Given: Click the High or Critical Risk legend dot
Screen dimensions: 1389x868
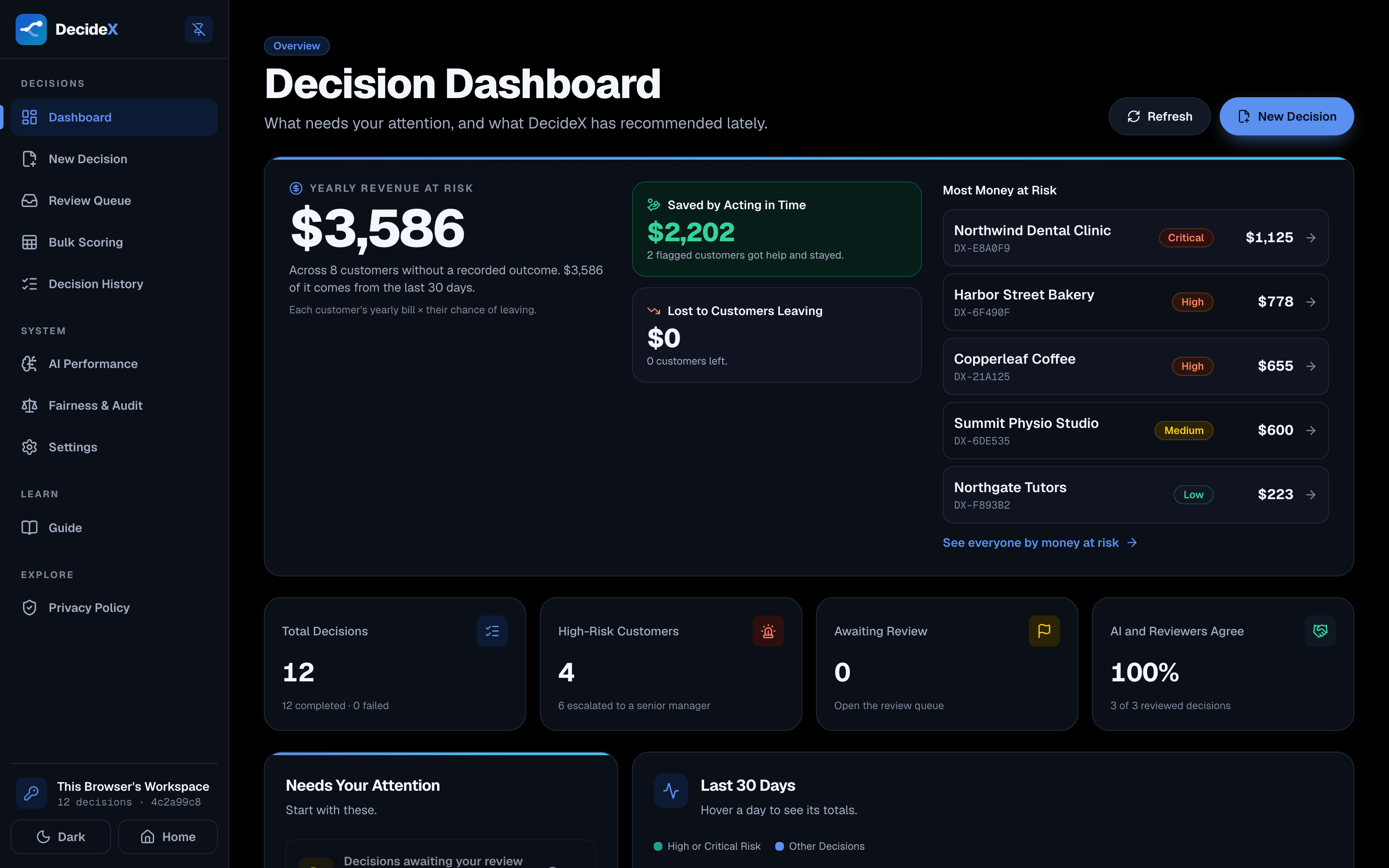Looking at the screenshot, I should tap(658, 846).
